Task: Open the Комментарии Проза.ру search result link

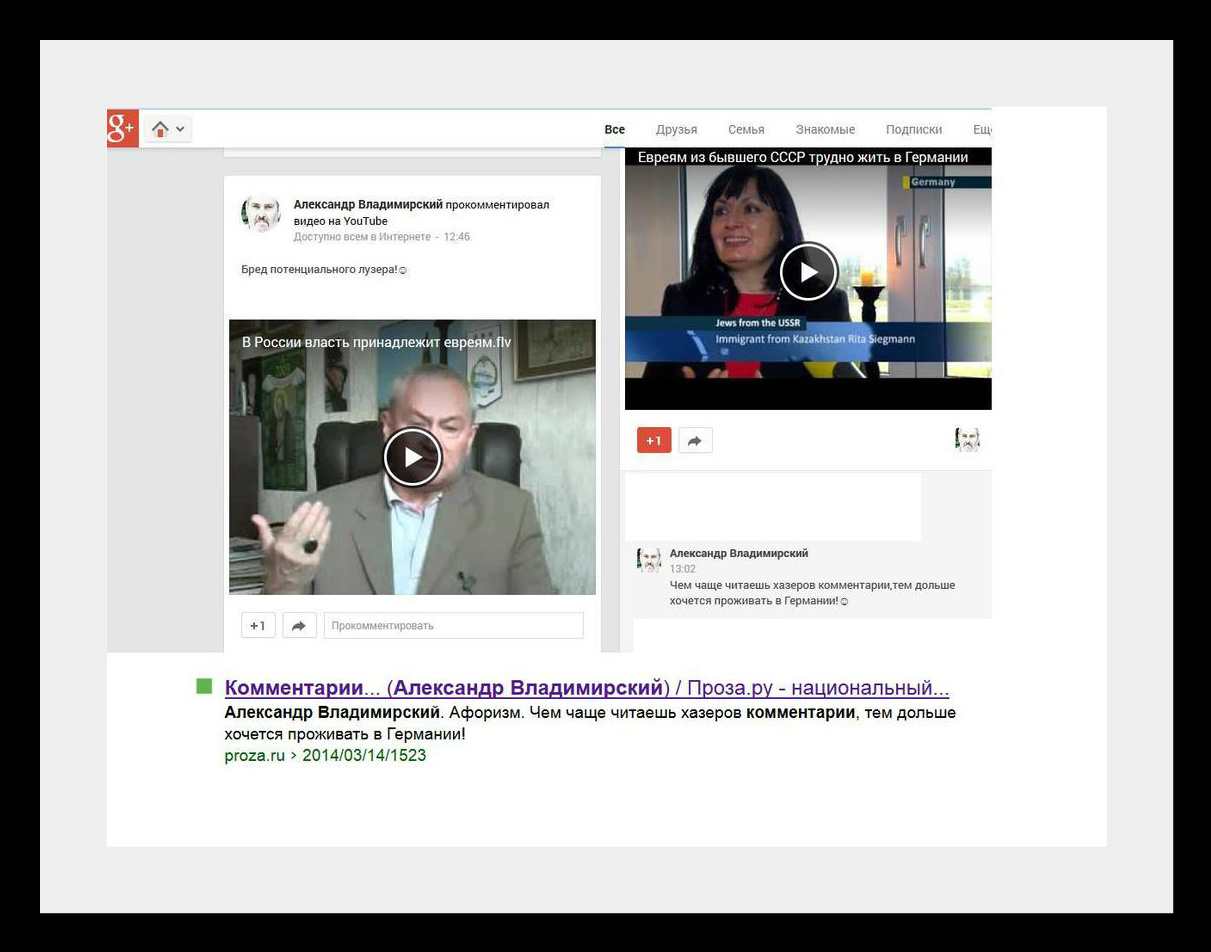Action: click(x=587, y=688)
